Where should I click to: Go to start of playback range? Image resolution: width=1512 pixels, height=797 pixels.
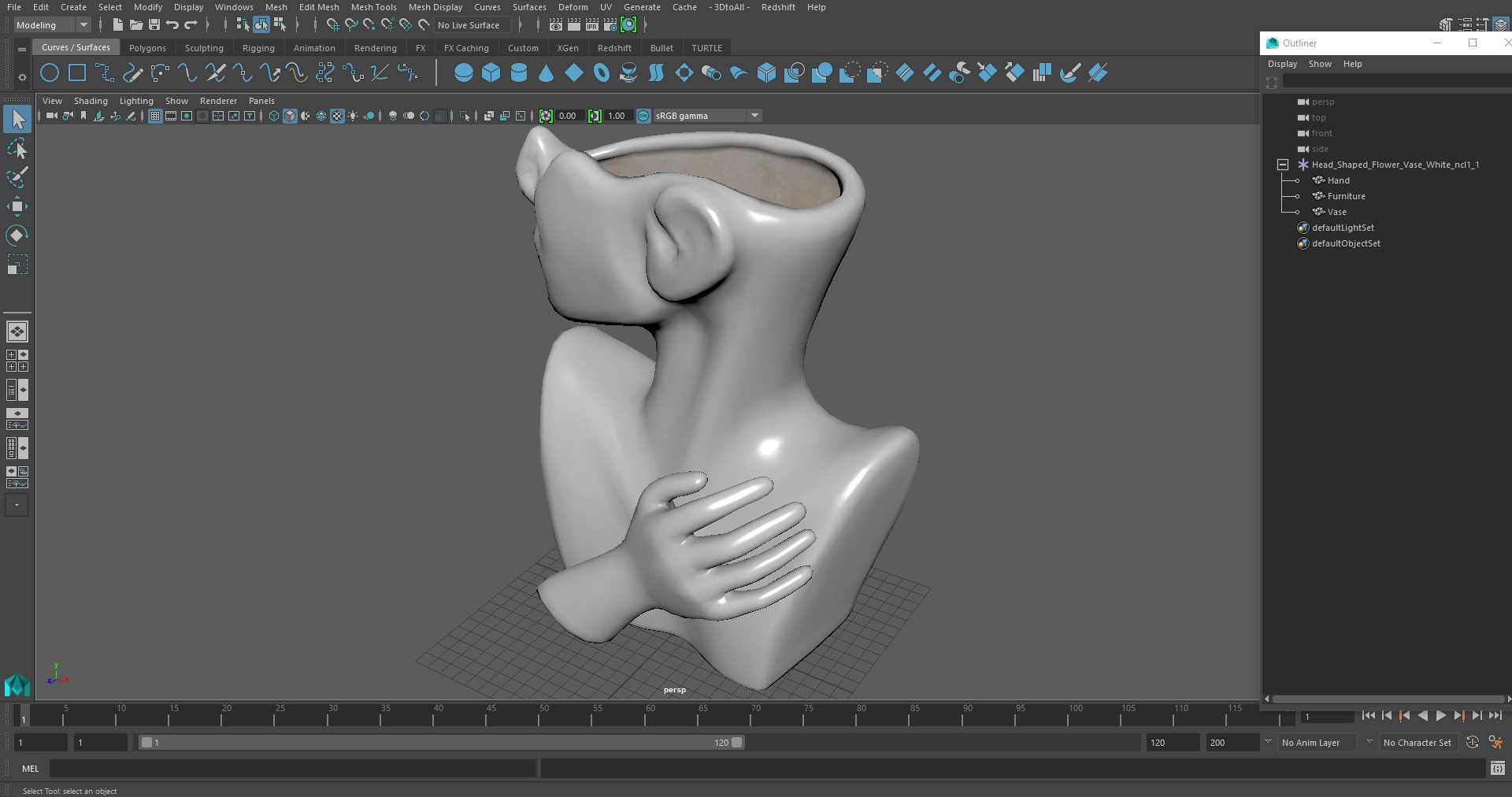click(1369, 716)
